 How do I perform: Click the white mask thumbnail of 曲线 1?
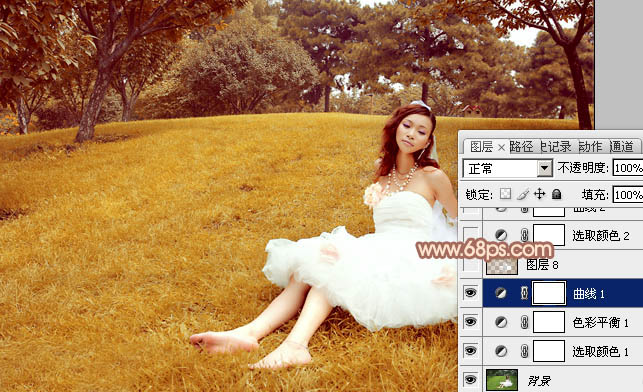(549, 293)
